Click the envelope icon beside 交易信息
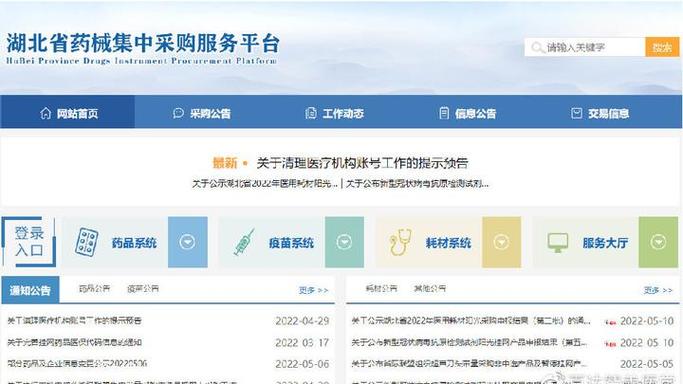The width and height of the screenshot is (683, 384). point(576,113)
